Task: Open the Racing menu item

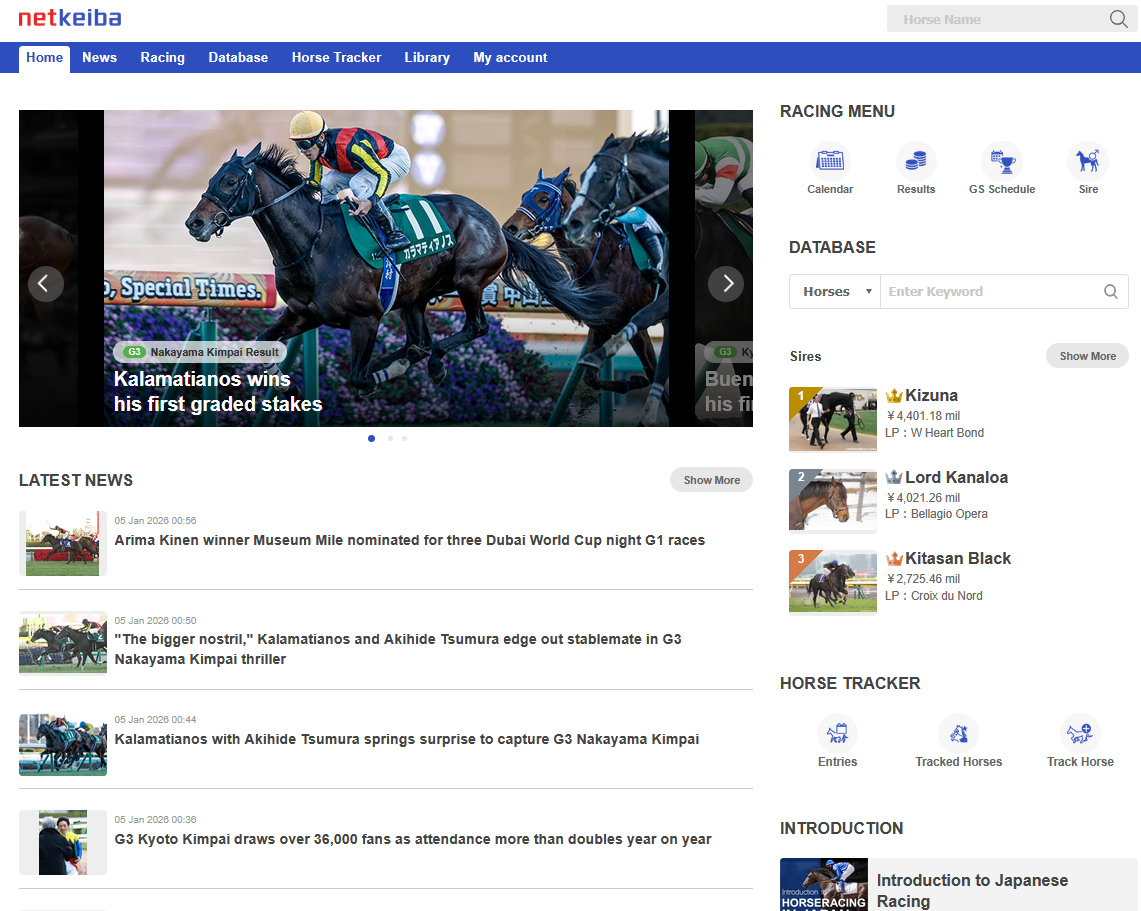Action: tap(162, 58)
